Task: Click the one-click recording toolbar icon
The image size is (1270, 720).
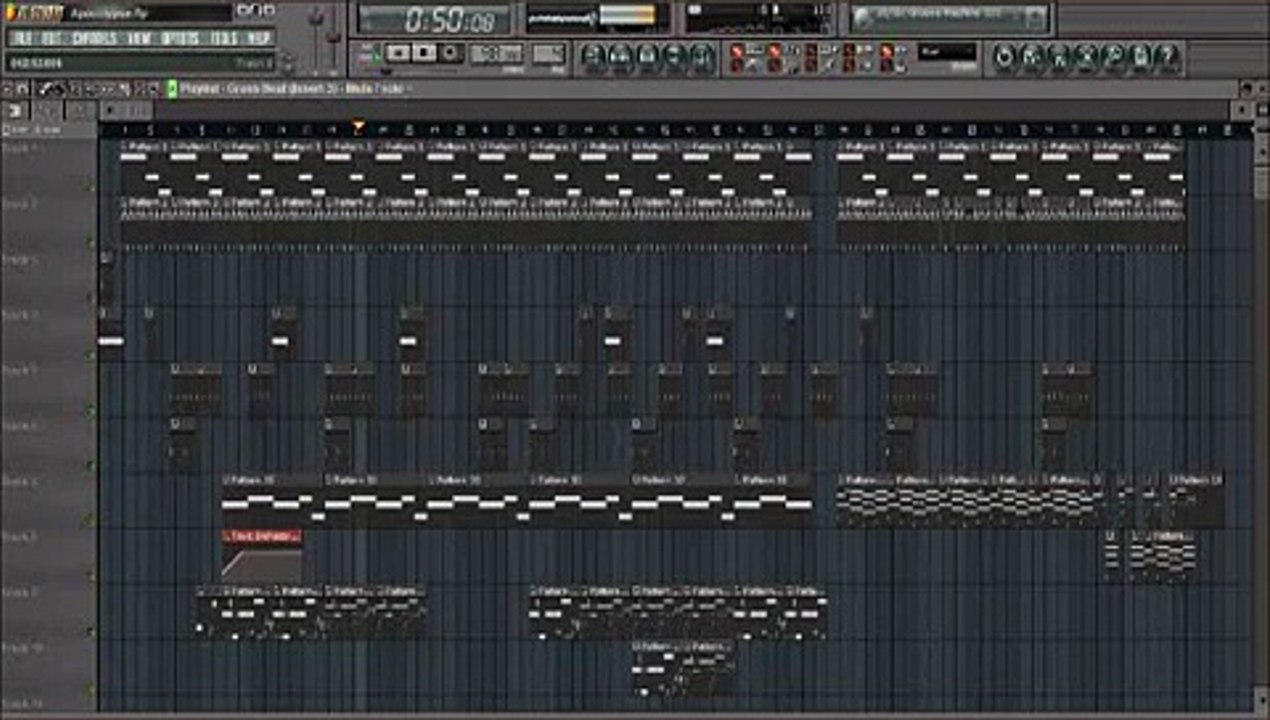Action: tap(1113, 58)
